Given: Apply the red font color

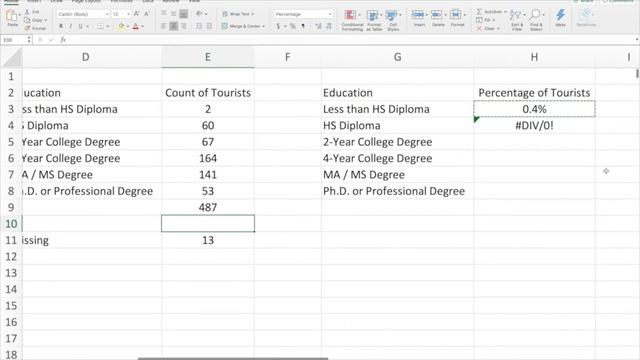Looking at the screenshot, I should point(136,26).
